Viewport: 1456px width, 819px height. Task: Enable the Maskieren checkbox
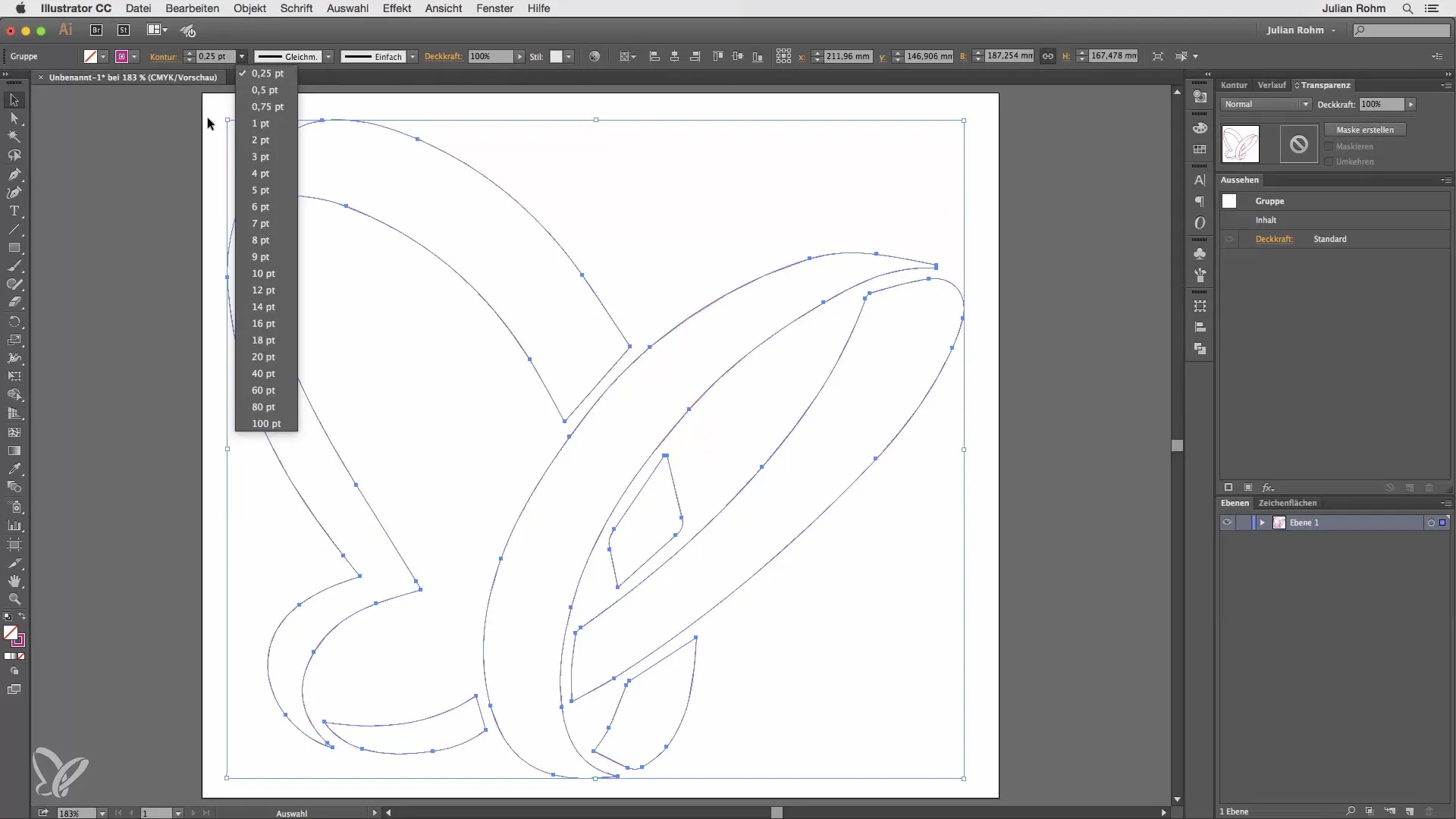pos(1329,146)
